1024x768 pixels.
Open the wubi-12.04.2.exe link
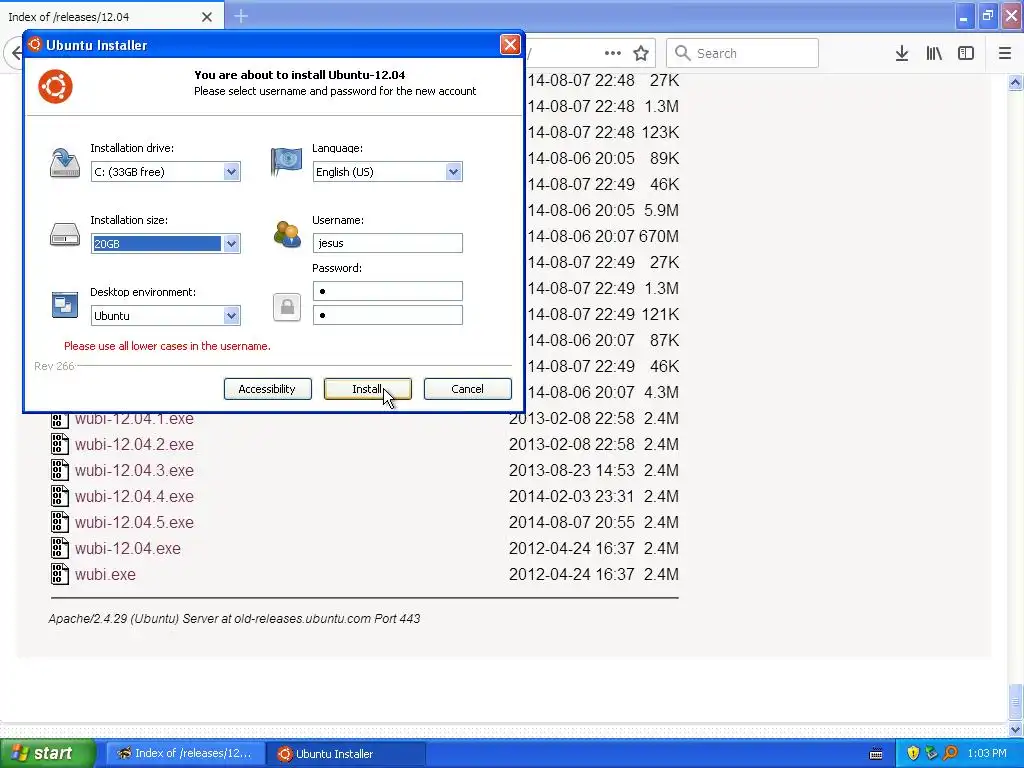coord(134,445)
